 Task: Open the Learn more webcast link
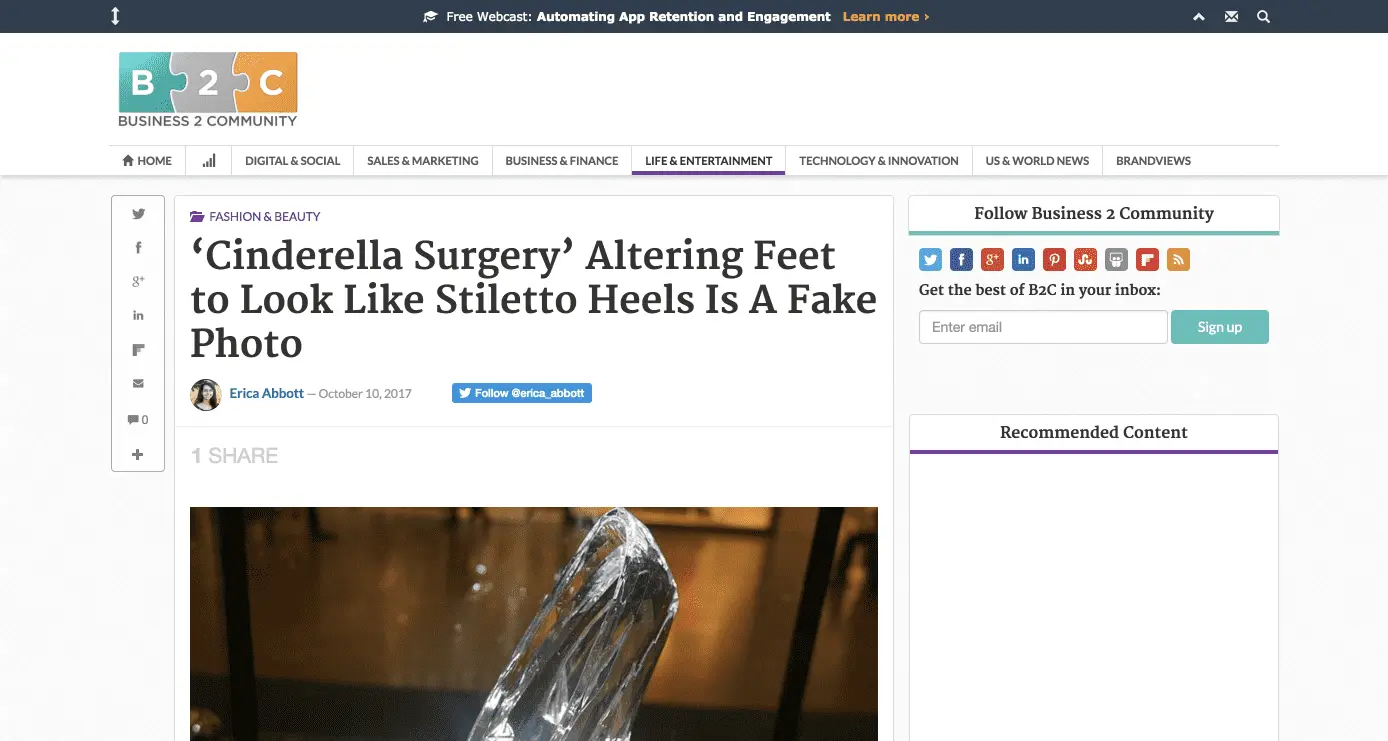coord(886,17)
